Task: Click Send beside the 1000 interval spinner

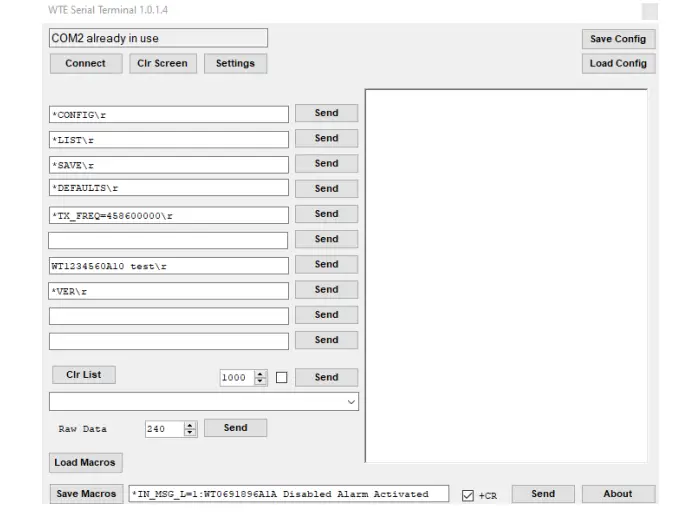Action: [x=326, y=377]
